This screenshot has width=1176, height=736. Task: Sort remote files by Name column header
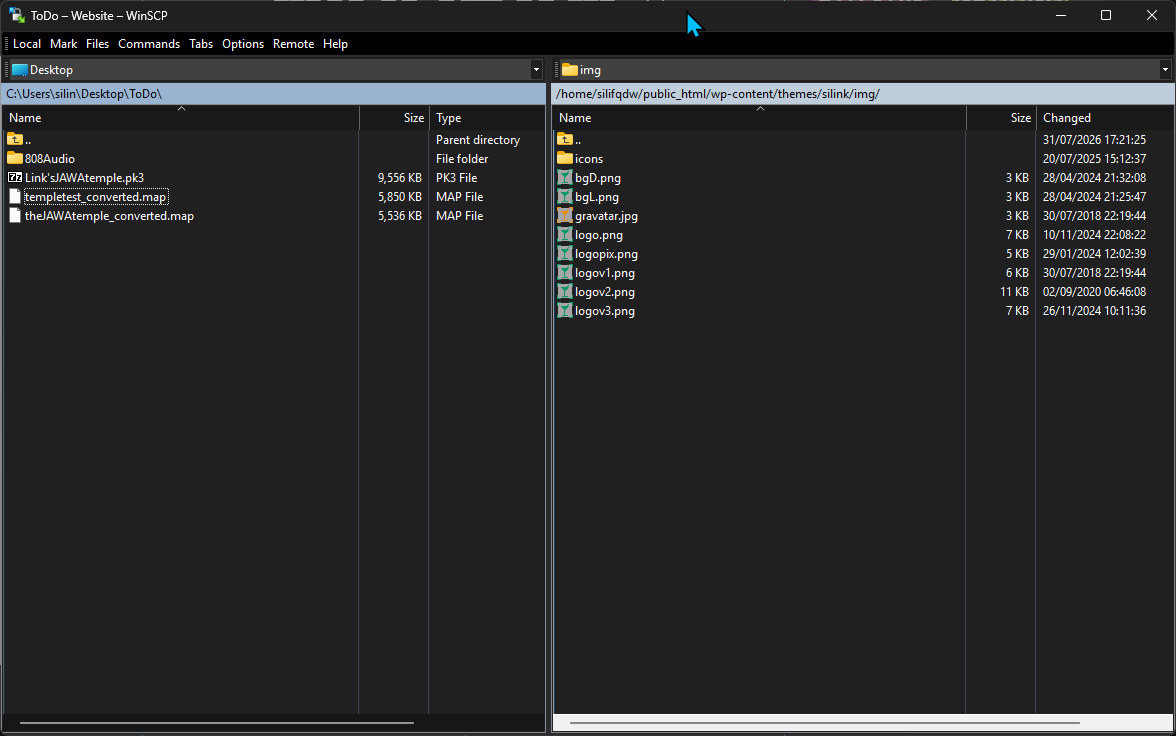760,118
